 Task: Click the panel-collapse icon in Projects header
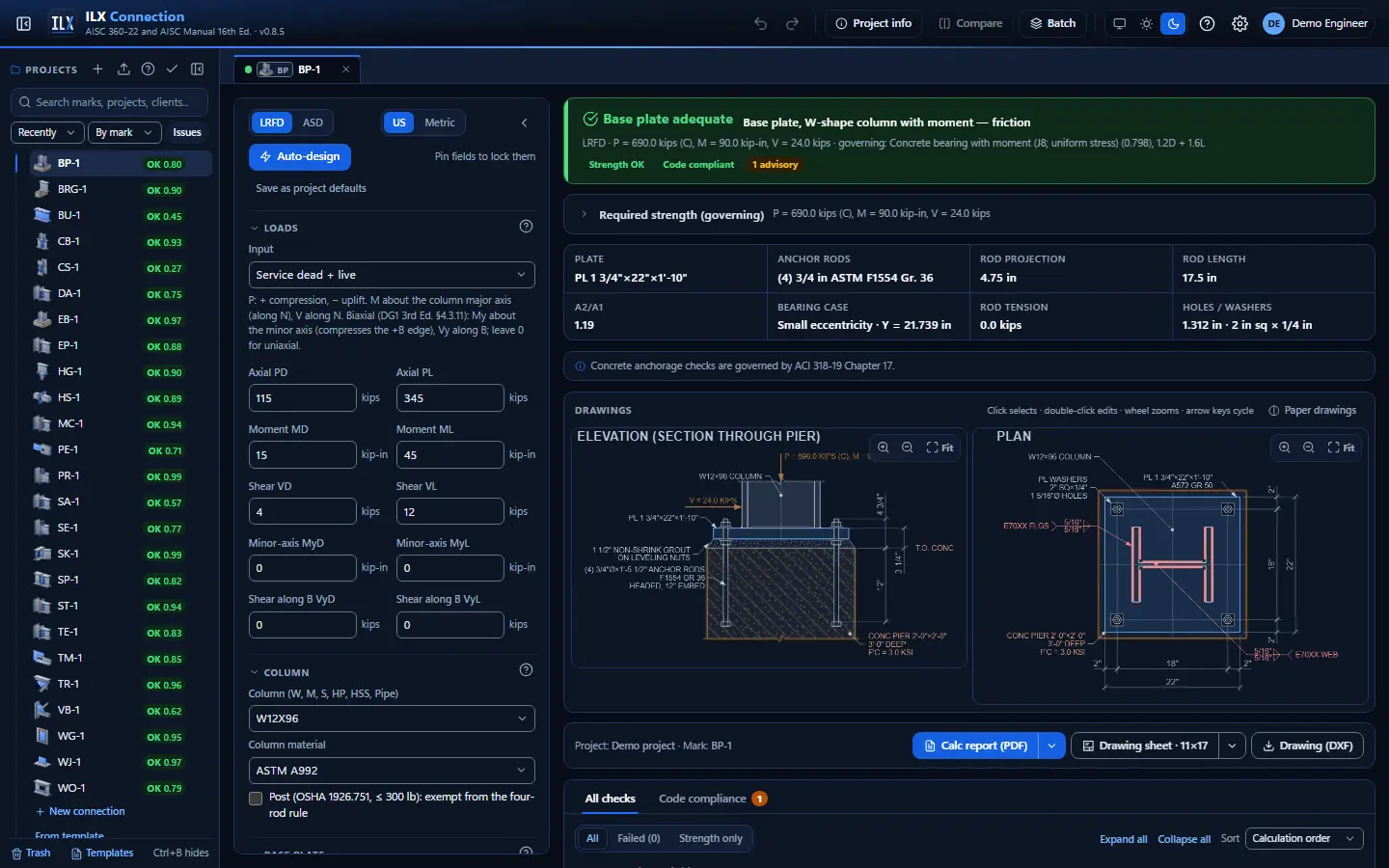pyautogui.click(x=197, y=69)
